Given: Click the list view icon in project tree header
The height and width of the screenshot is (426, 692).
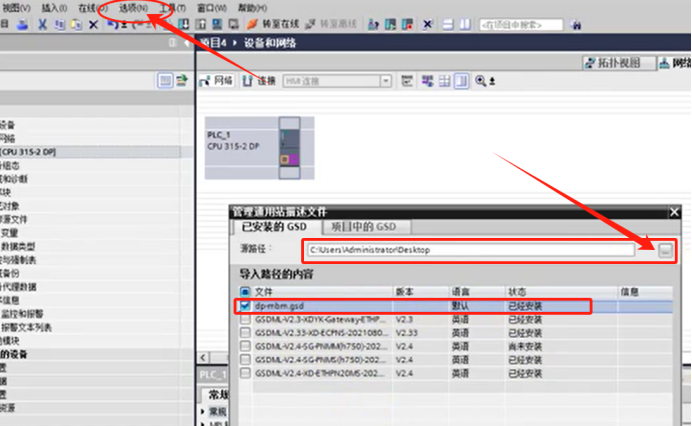Looking at the screenshot, I should (165, 81).
